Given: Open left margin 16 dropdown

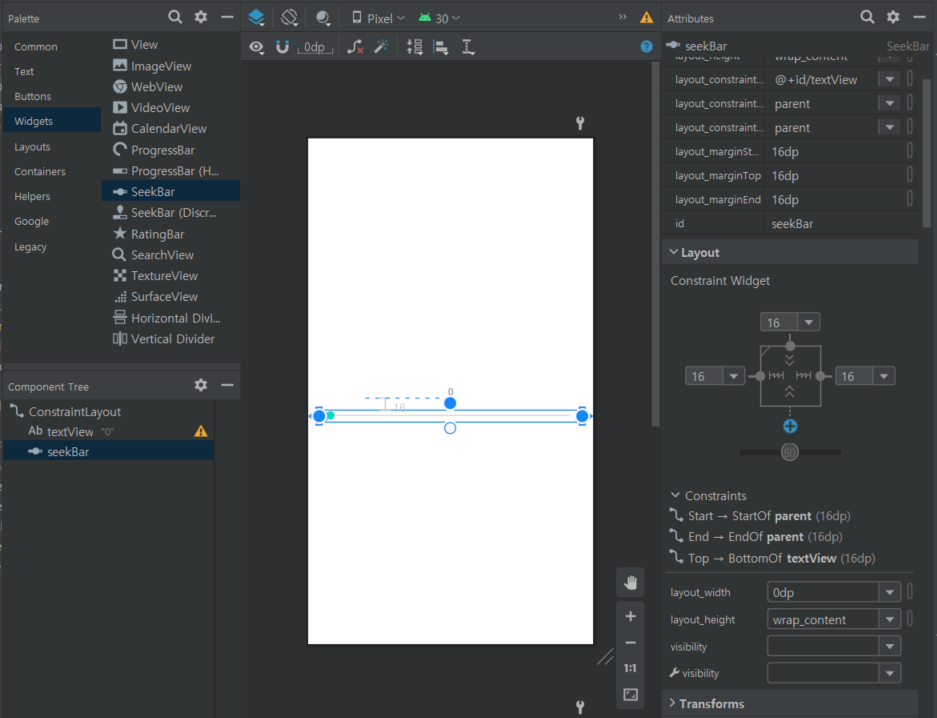Looking at the screenshot, I should tap(734, 376).
